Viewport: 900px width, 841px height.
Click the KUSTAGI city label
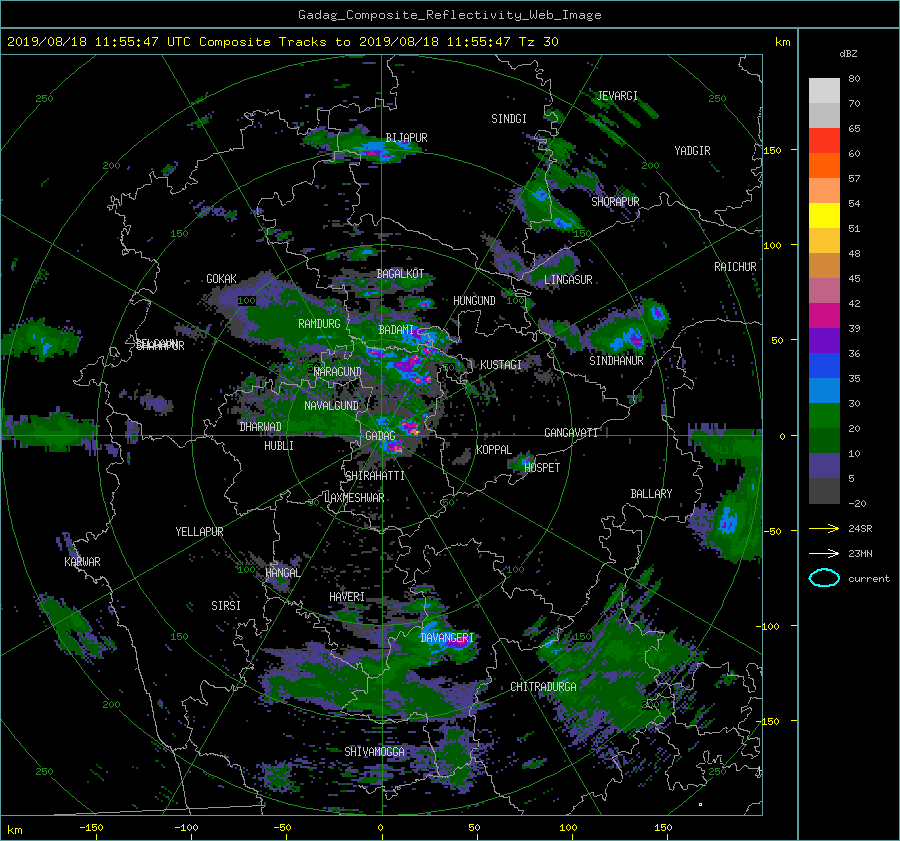501,365
